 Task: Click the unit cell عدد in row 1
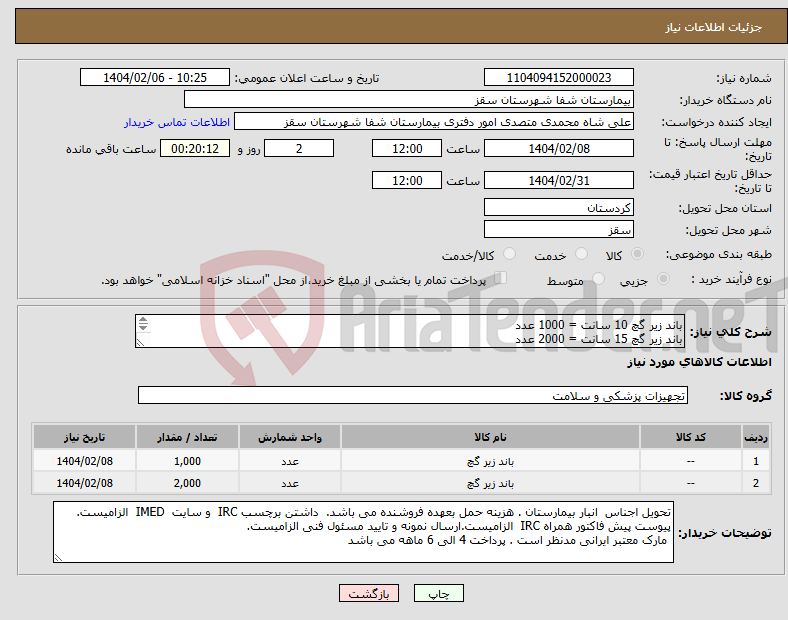(290, 461)
